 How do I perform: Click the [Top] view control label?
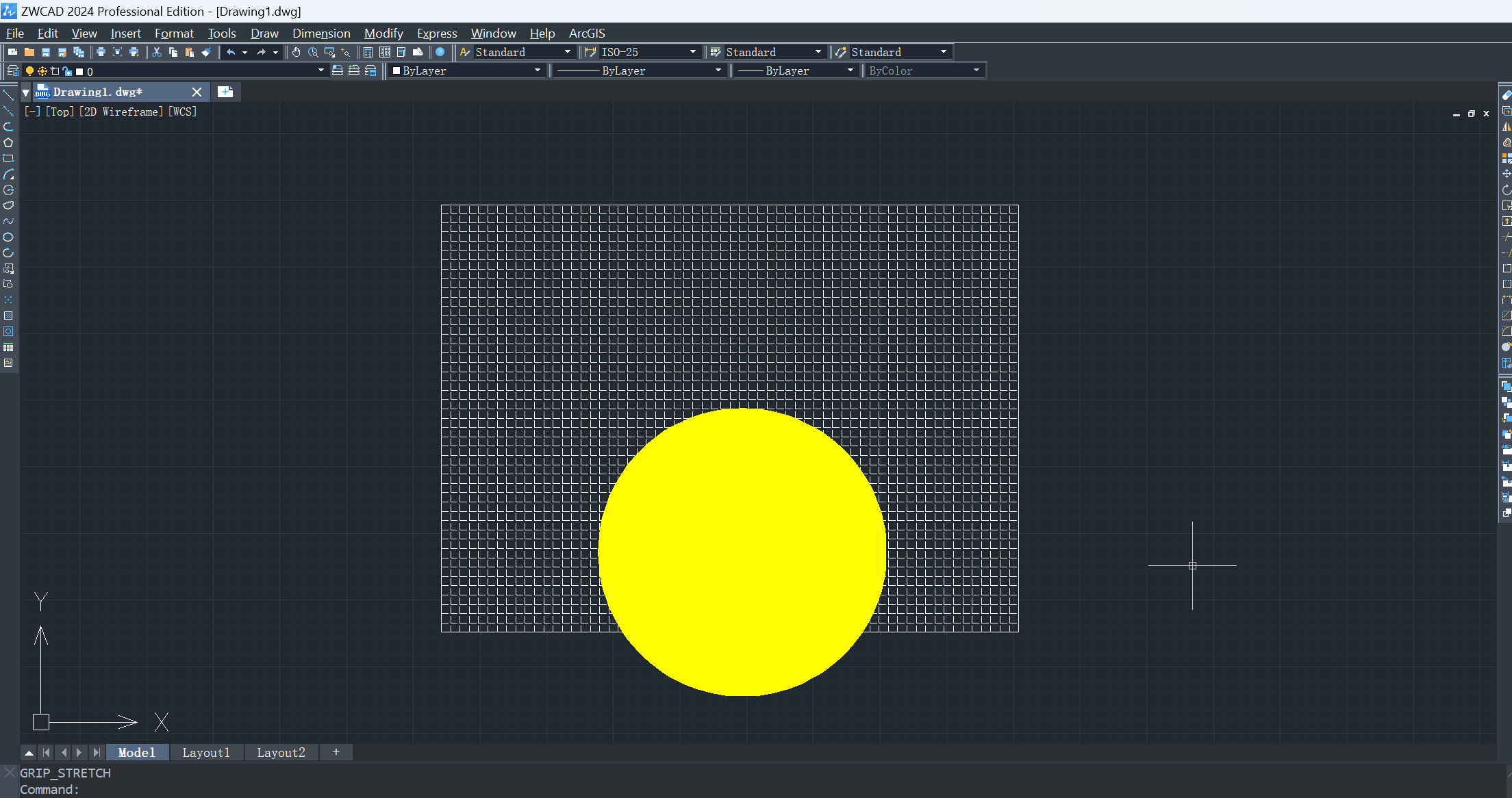[60, 112]
